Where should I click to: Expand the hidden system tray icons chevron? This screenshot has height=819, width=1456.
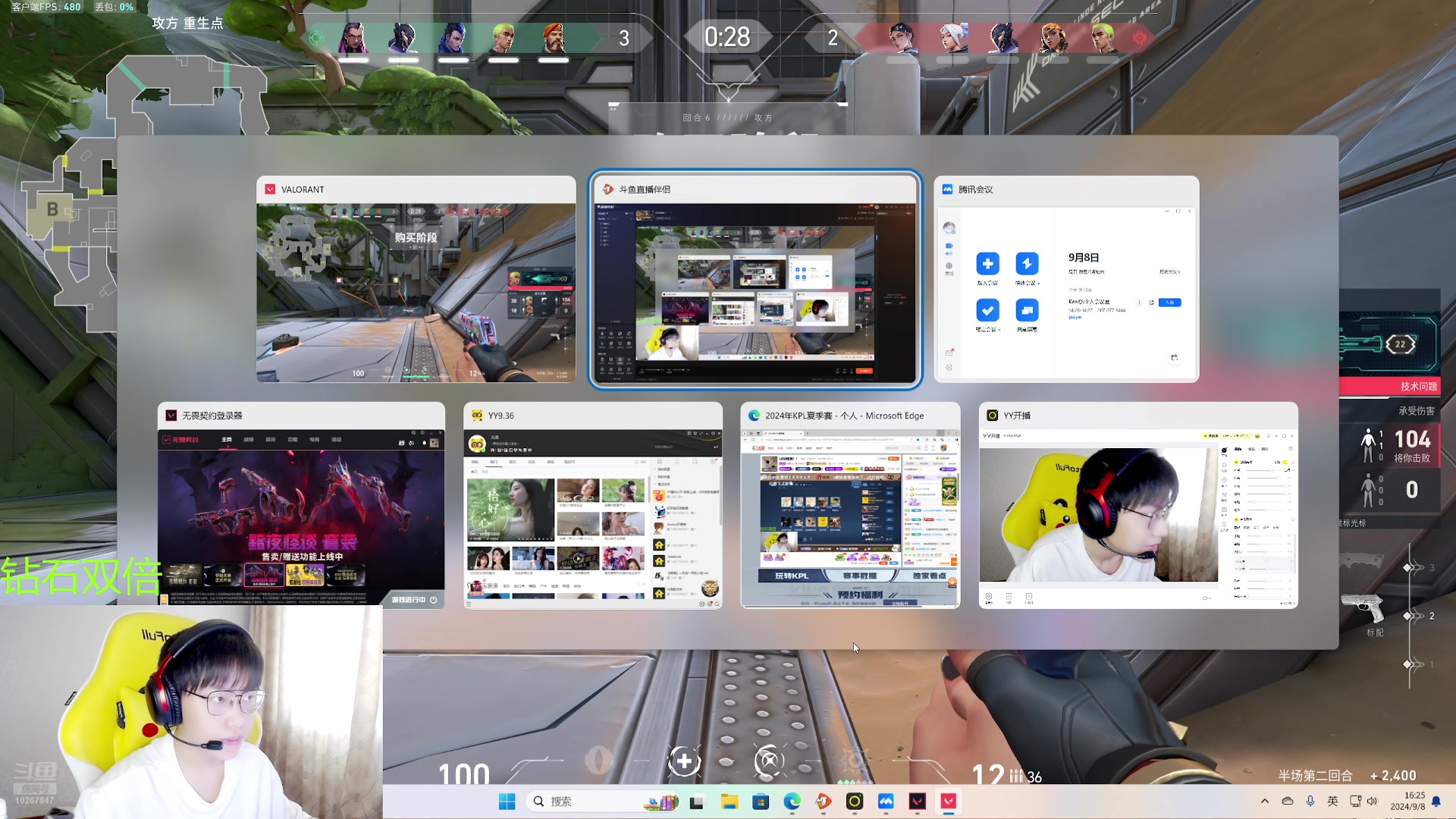(x=1264, y=802)
